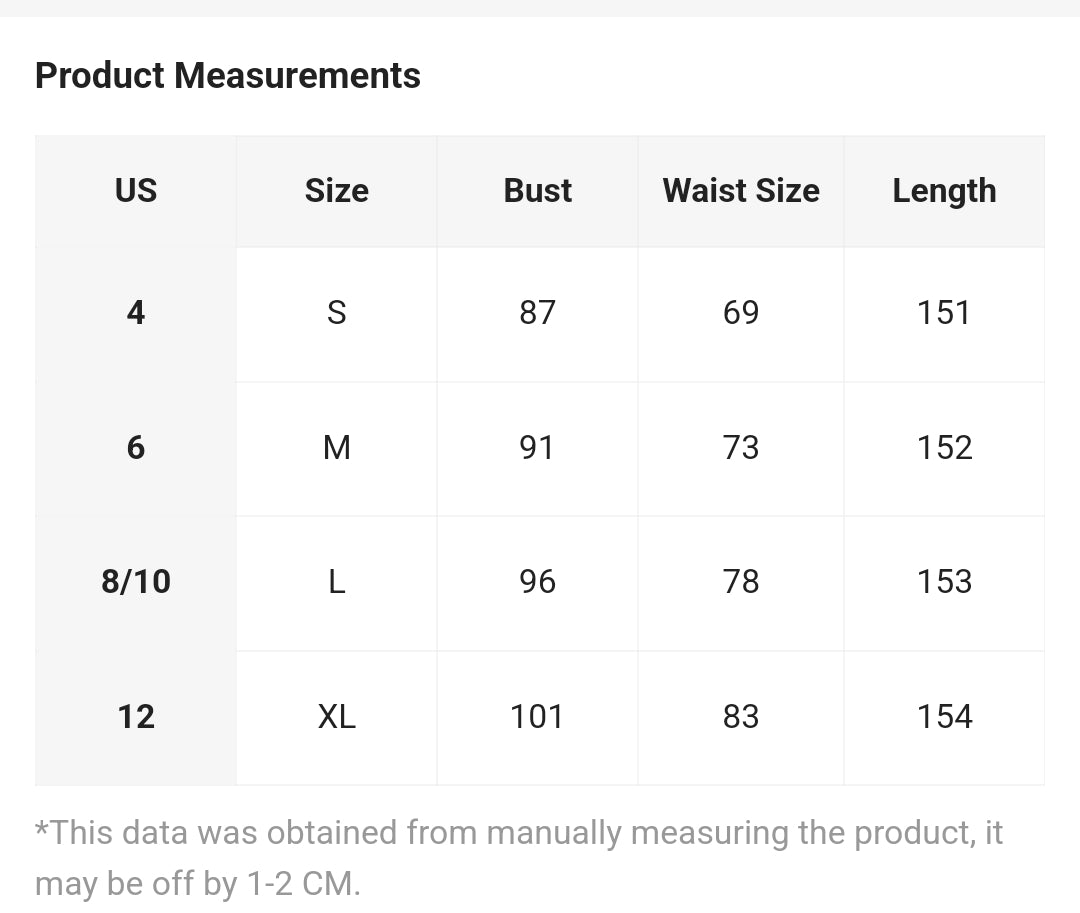Click the waist value 73
1080x913 pixels.
[x=741, y=448]
